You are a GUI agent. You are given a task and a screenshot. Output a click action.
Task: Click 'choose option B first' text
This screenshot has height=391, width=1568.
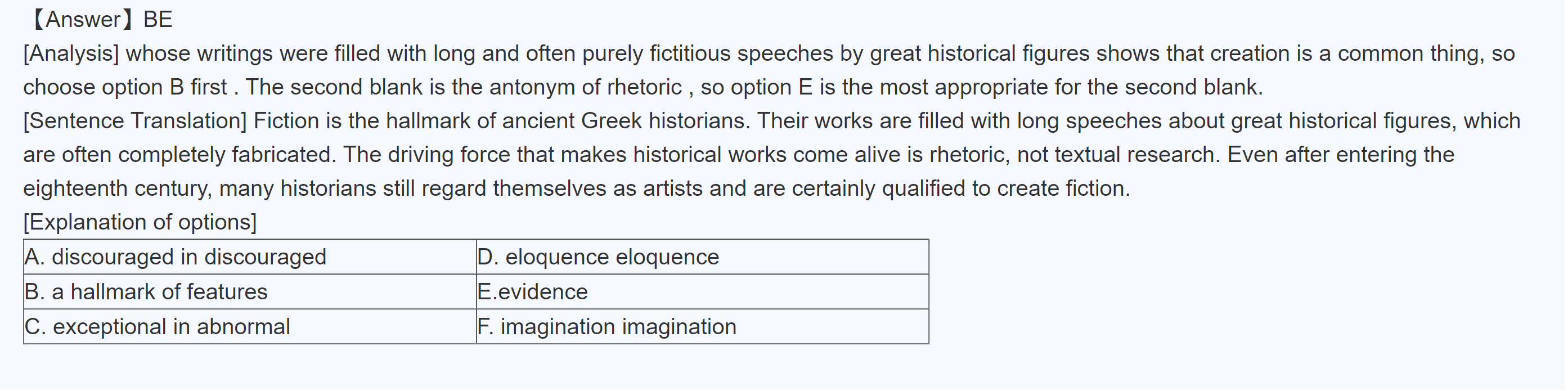[125, 87]
